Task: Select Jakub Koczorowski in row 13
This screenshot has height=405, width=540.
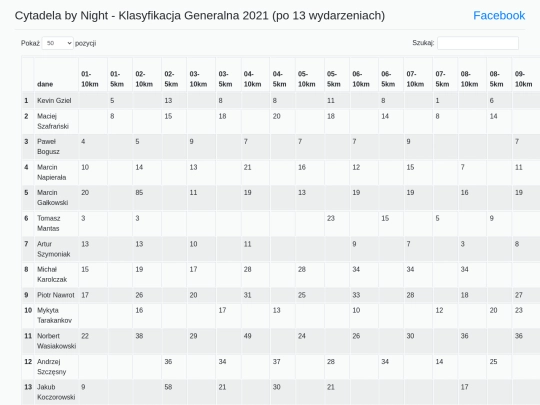Action: (56, 392)
